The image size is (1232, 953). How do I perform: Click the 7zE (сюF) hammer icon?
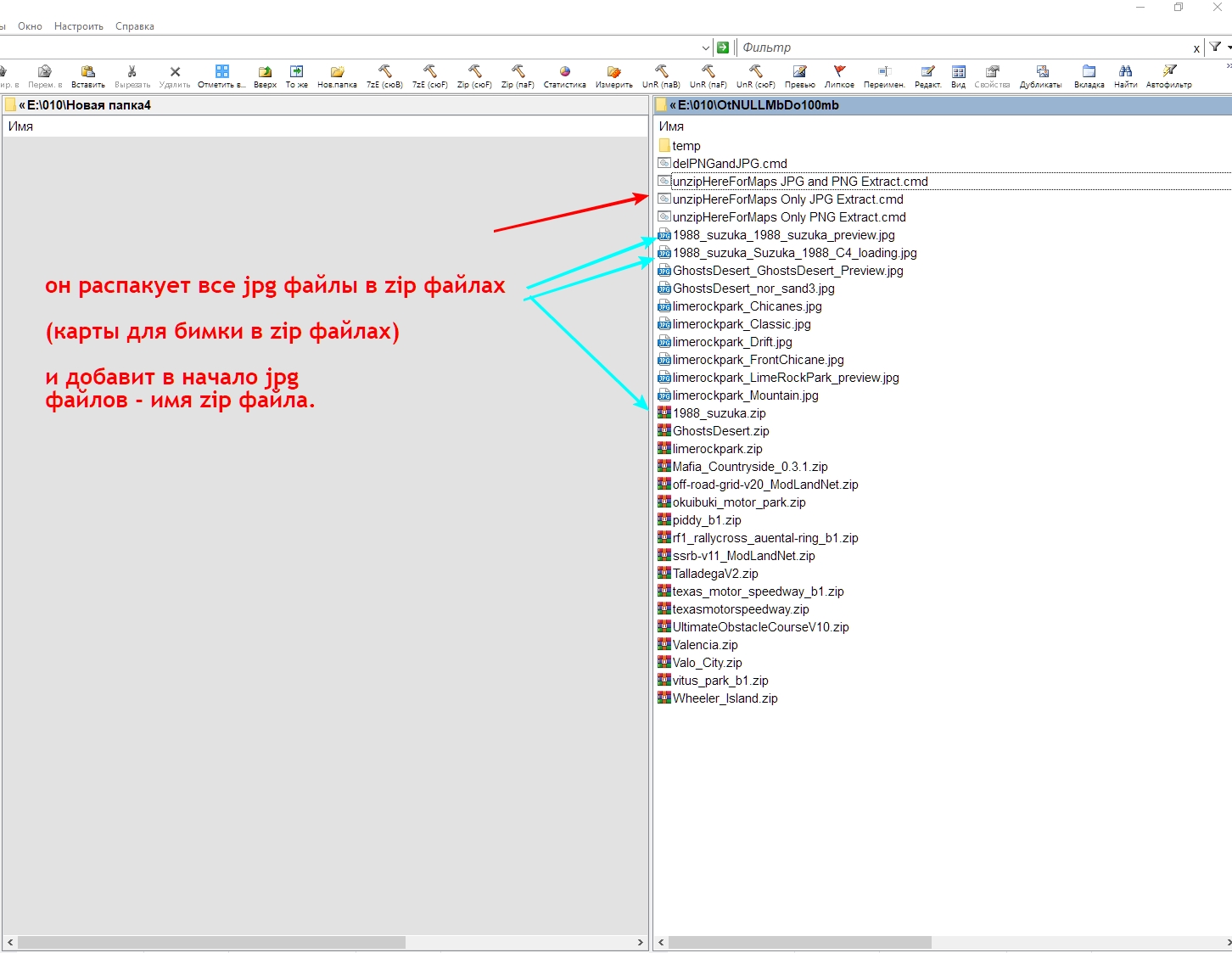pyautogui.click(x=429, y=71)
